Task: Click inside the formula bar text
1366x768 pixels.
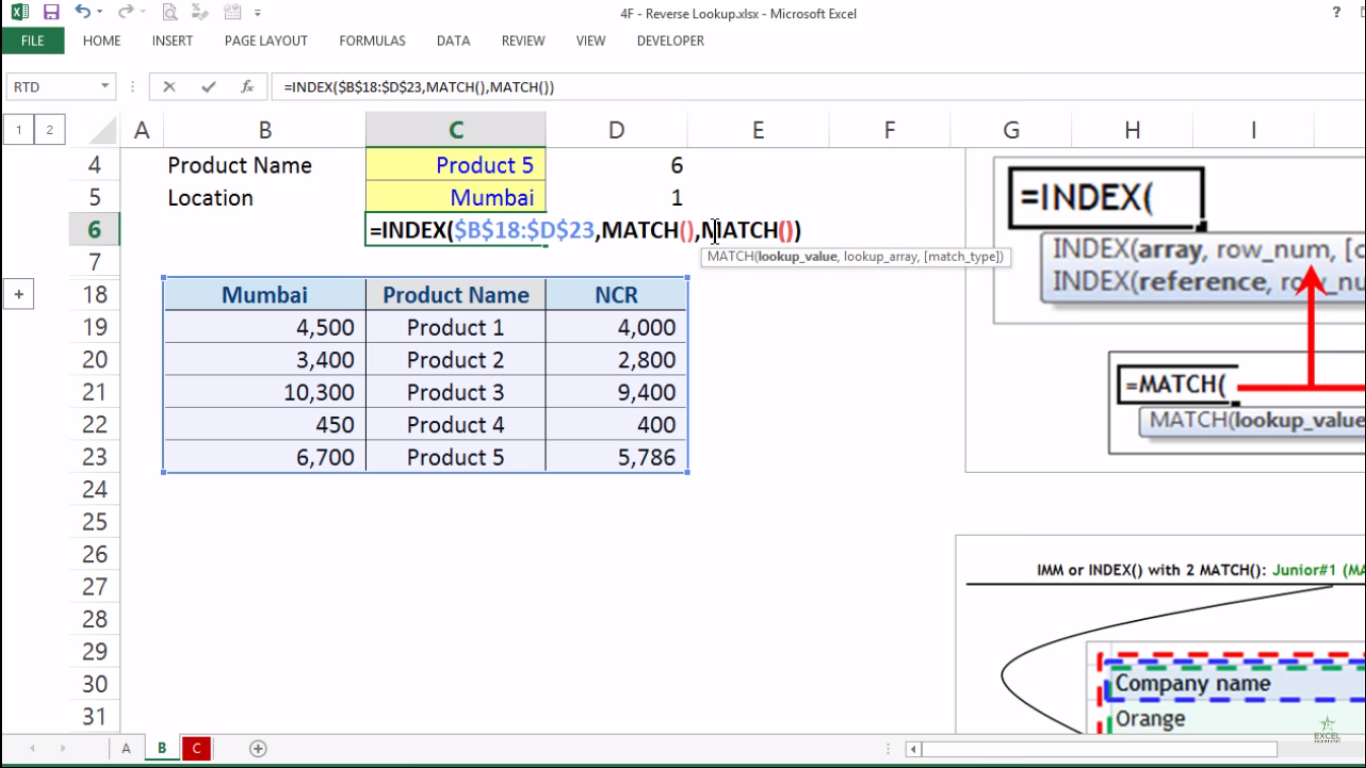Action: pyautogui.click(x=419, y=87)
